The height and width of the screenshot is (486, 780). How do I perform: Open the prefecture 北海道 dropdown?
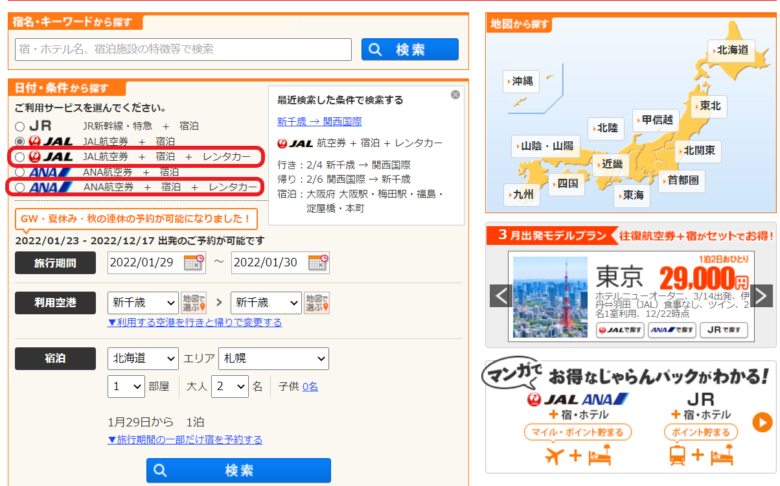click(x=142, y=358)
